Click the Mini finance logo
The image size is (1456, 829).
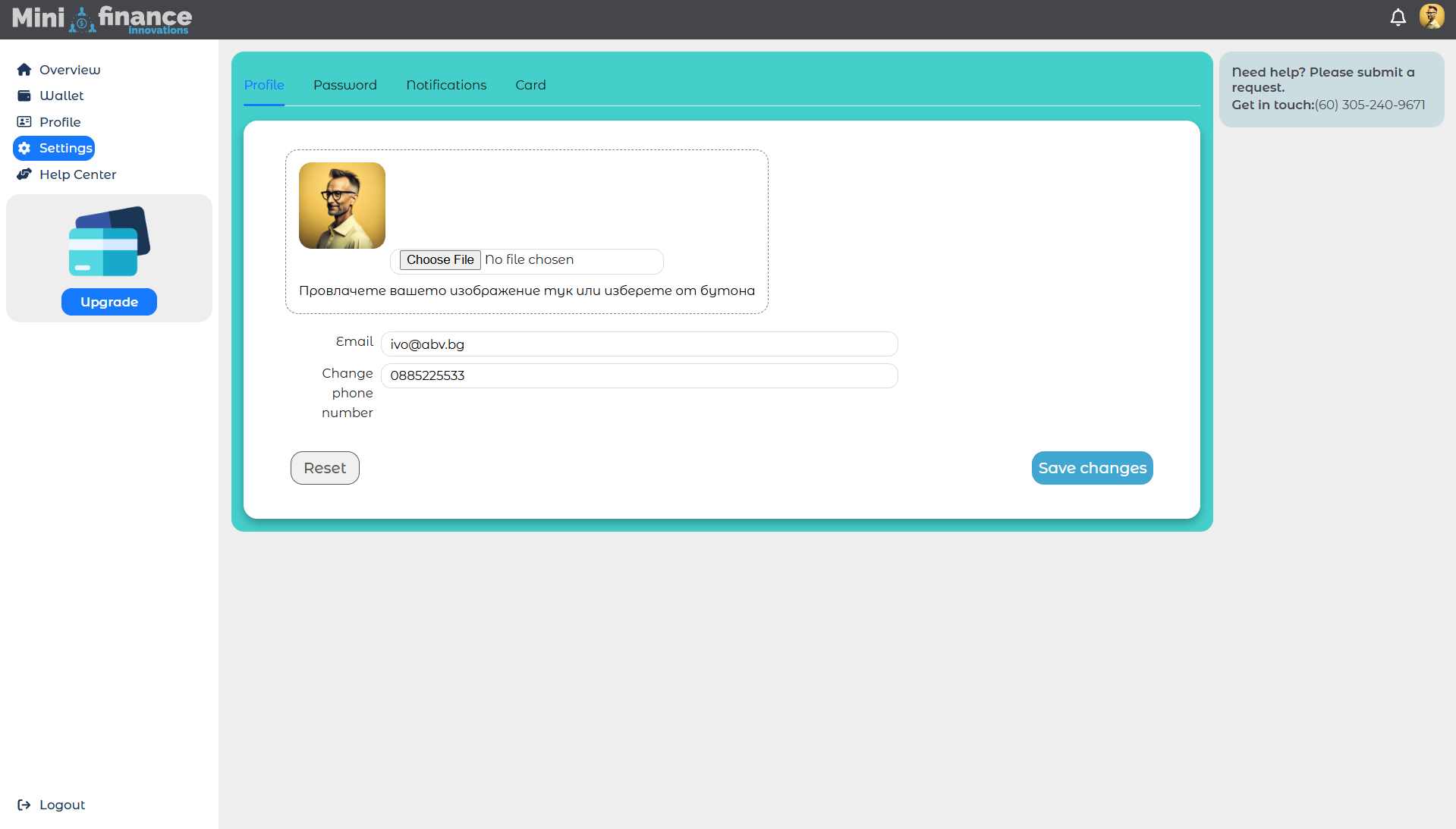pos(101,19)
